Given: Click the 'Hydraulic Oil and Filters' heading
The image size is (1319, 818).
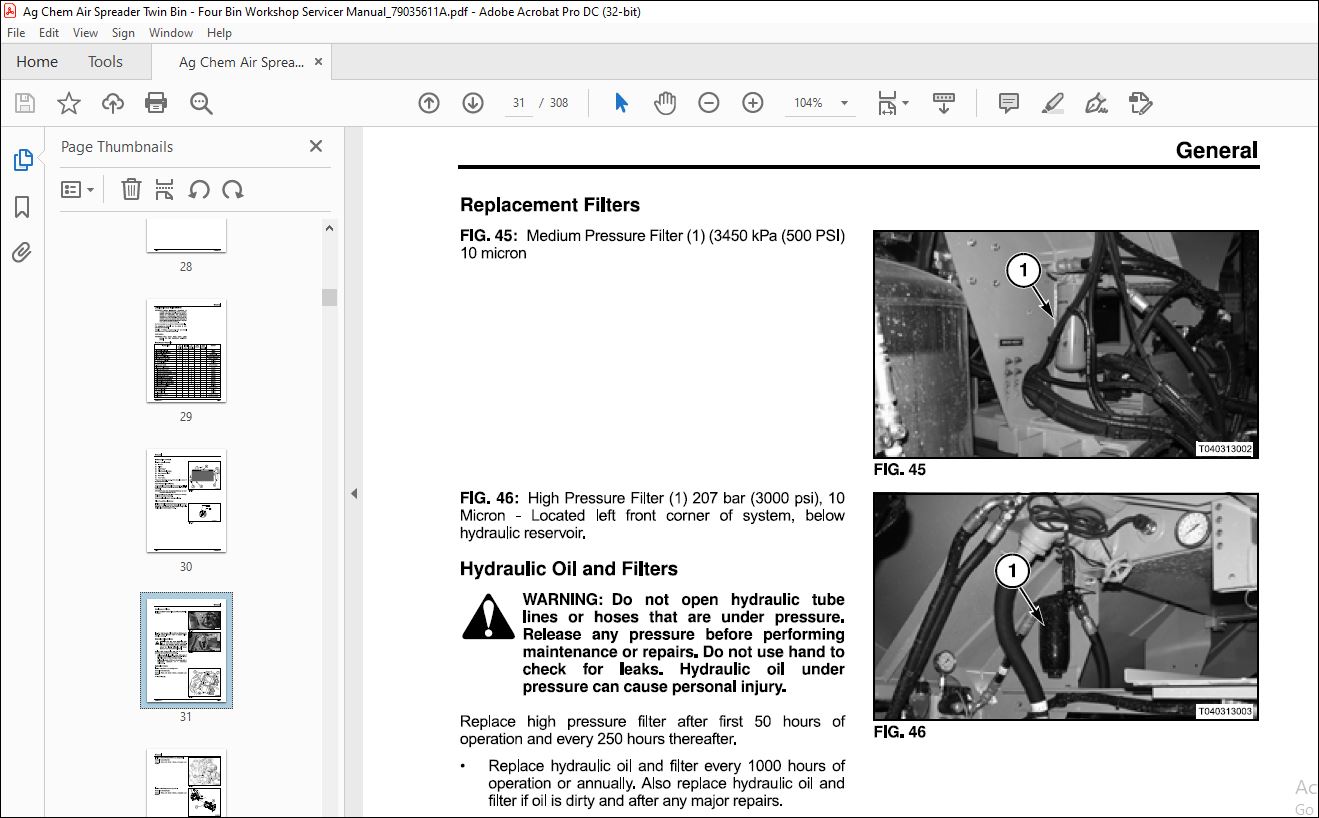Looking at the screenshot, I should tap(569, 569).
